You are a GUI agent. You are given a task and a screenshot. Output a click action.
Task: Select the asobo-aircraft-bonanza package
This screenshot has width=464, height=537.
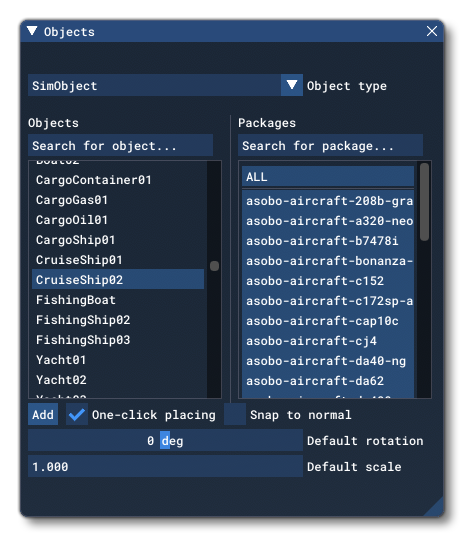point(328,261)
